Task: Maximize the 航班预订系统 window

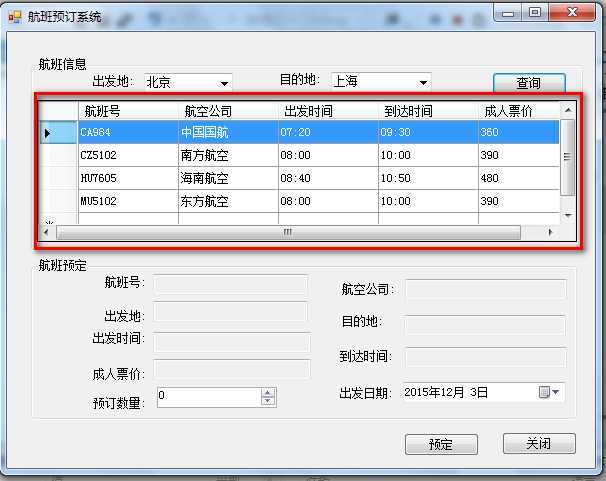Action: (535, 13)
